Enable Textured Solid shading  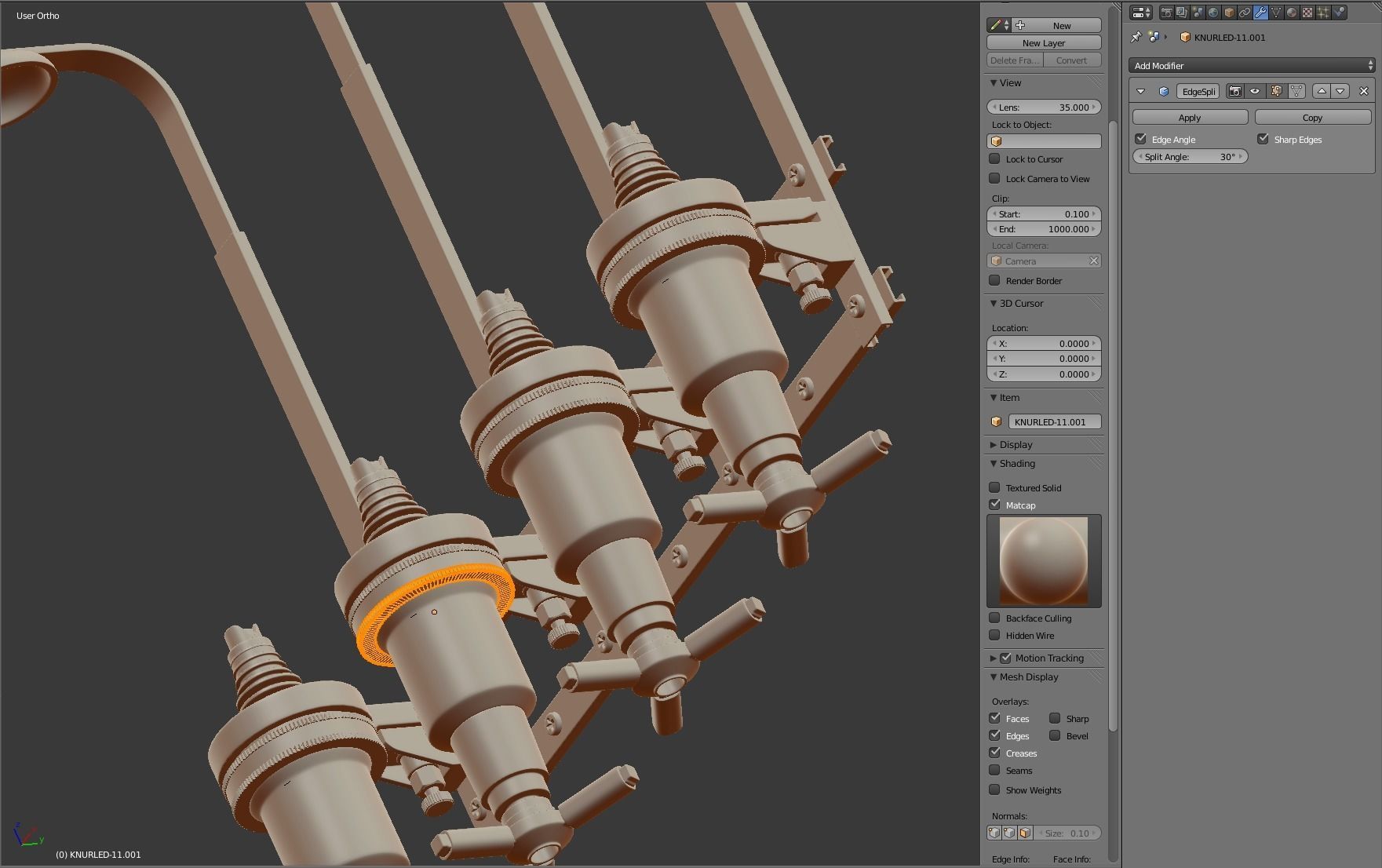pyautogui.click(x=994, y=487)
